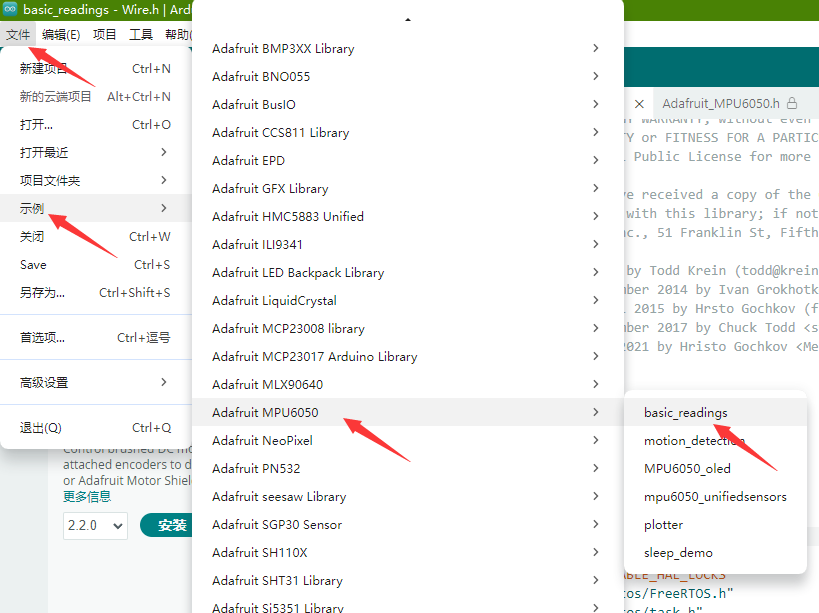Switch to the Adafruit_MPU6050.h tab

[729, 104]
